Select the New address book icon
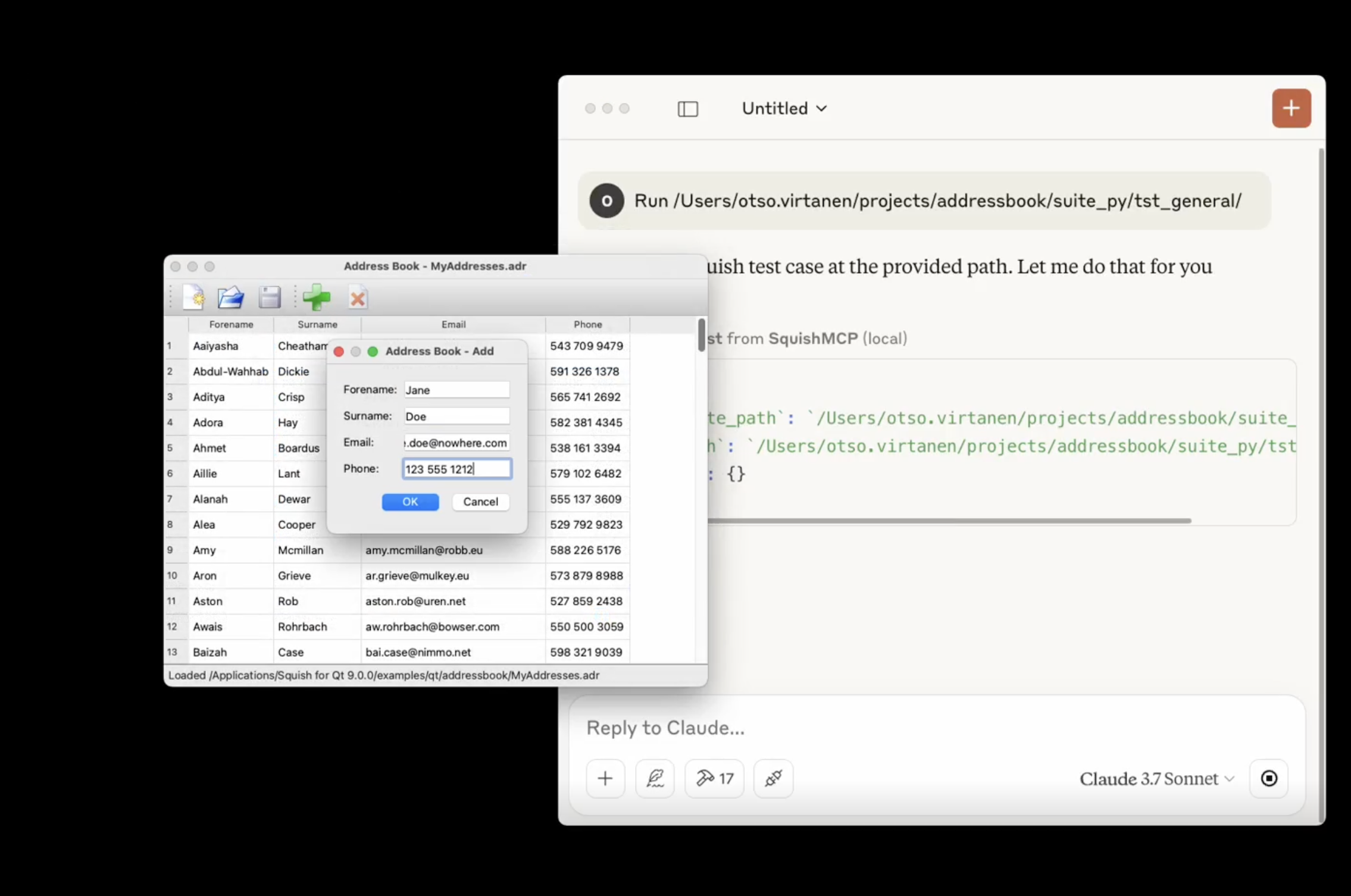The height and width of the screenshot is (896, 1351). click(x=193, y=297)
